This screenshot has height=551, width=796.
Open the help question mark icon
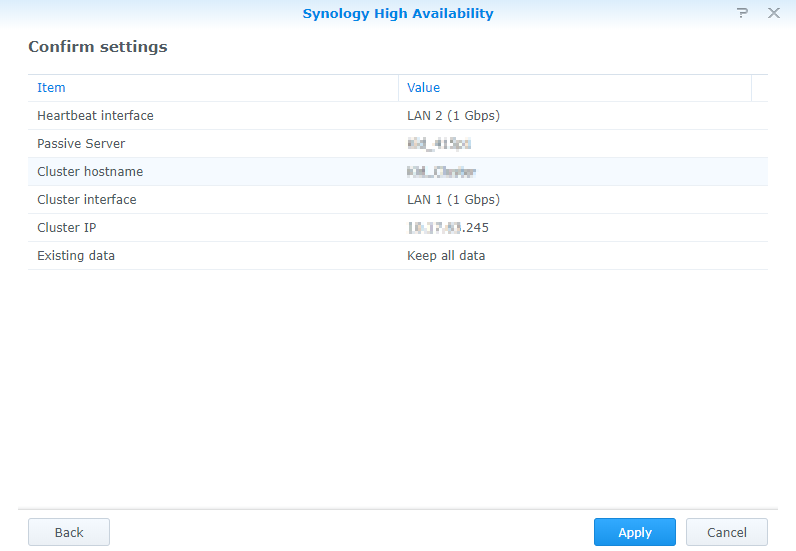(742, 13)
